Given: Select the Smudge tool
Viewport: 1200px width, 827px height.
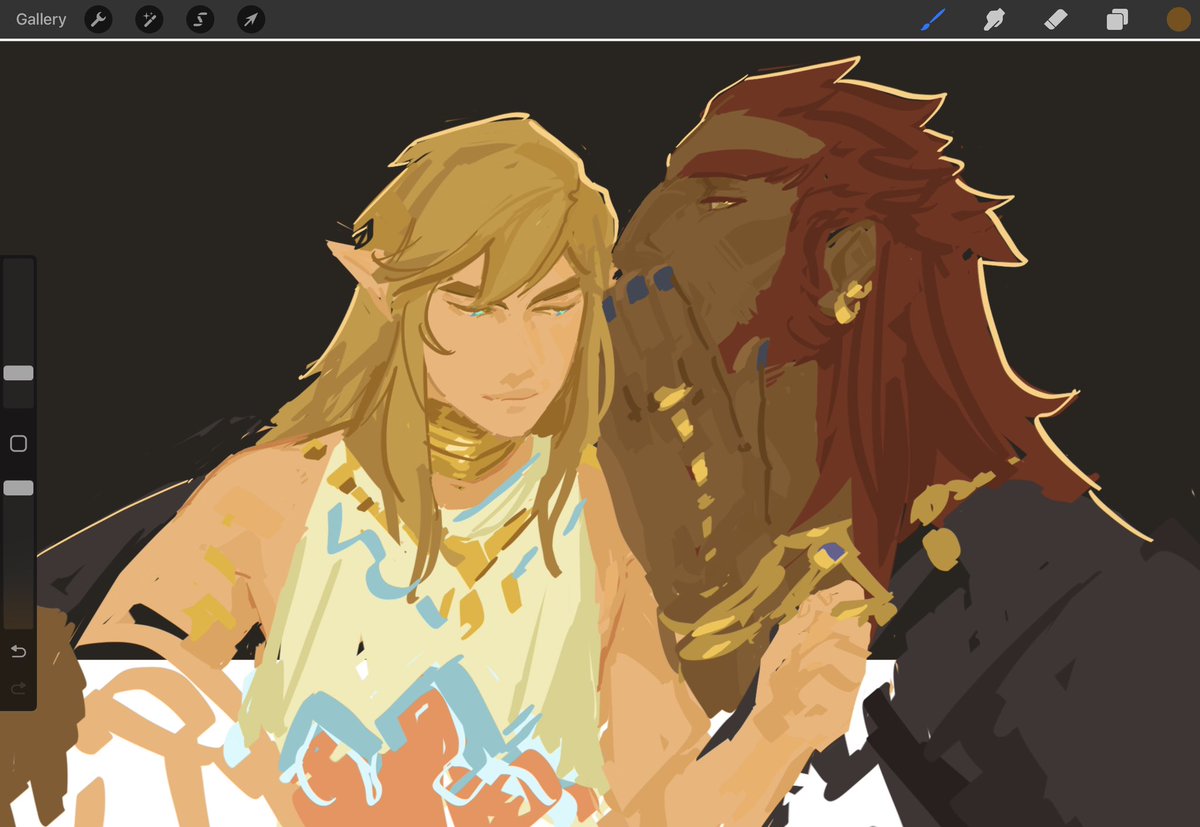Looking at the screenshot, I should tap(994, 19).
